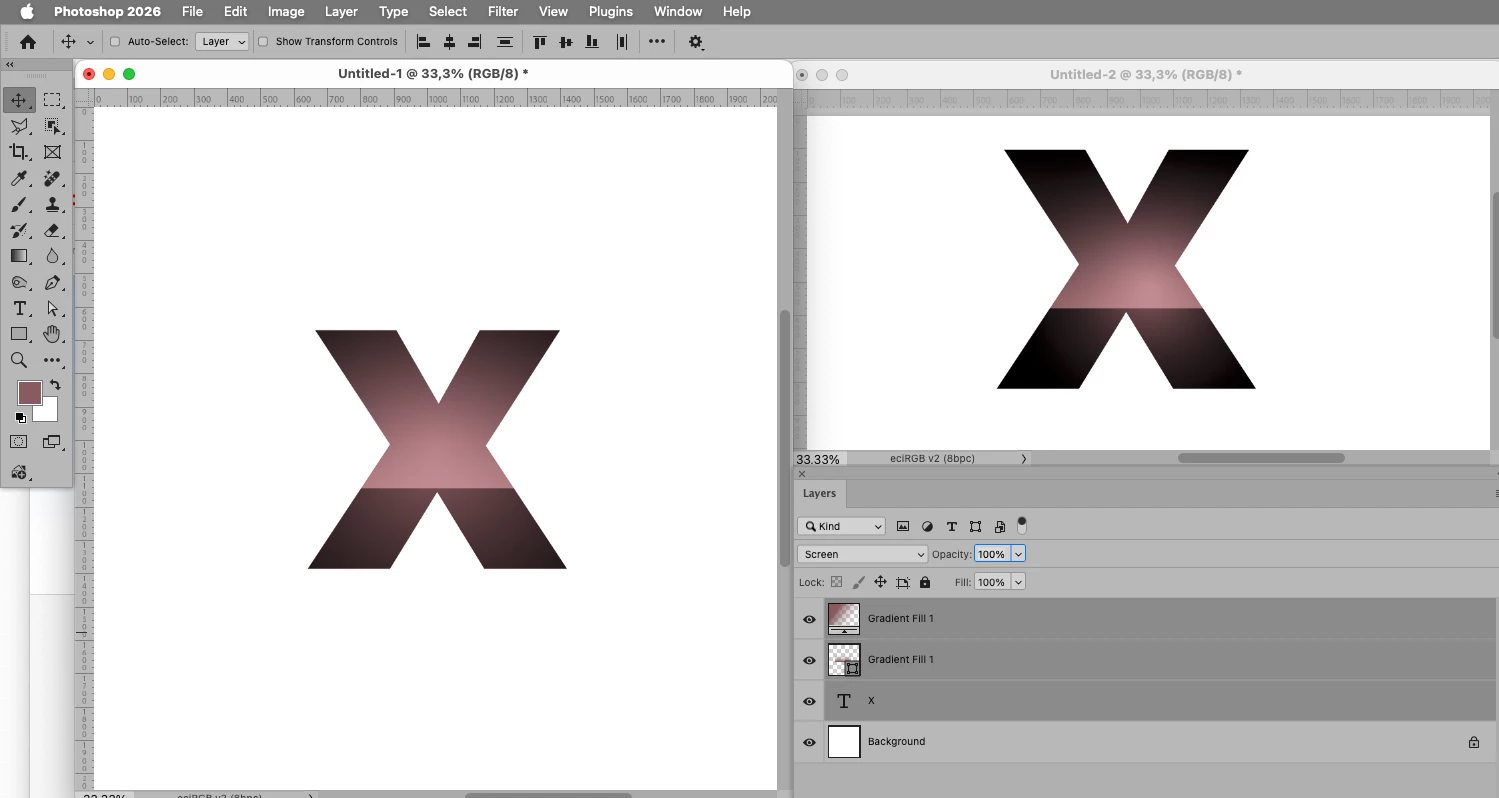Toggle lock transparent pixels
1499x798 pixels.
837,582
